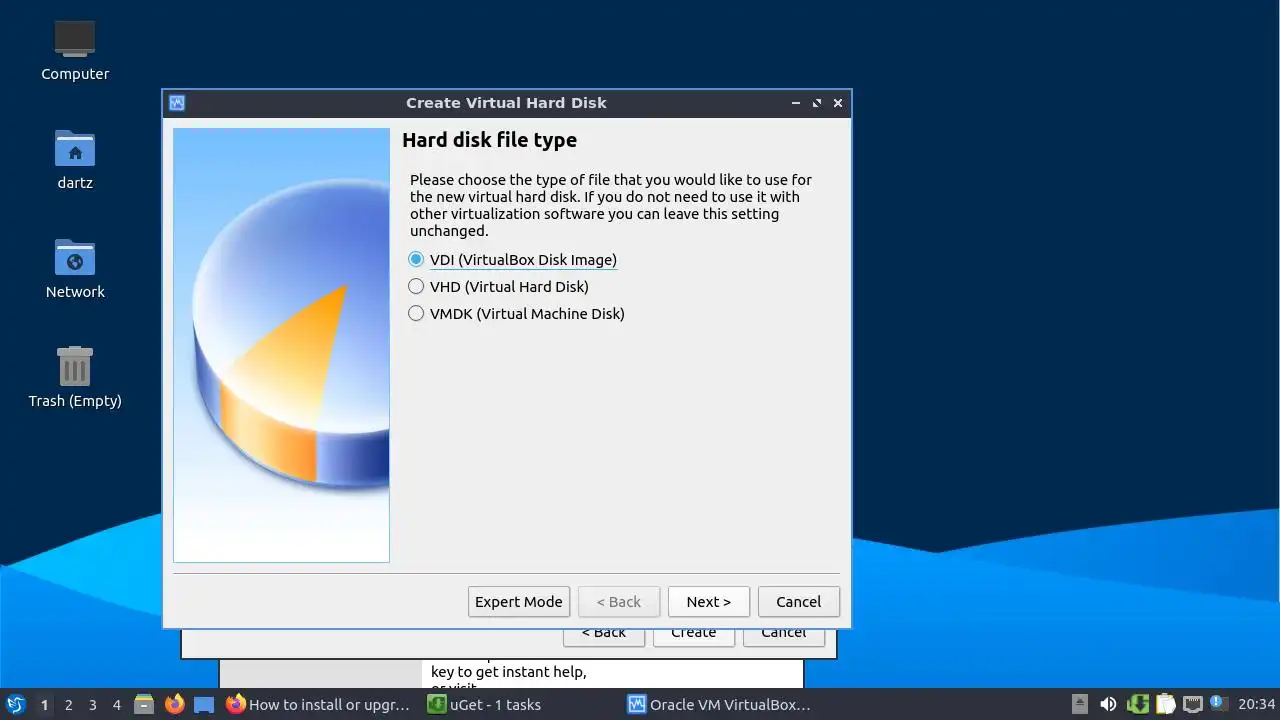Open the dartz home folder icon

tap(75, 160)
